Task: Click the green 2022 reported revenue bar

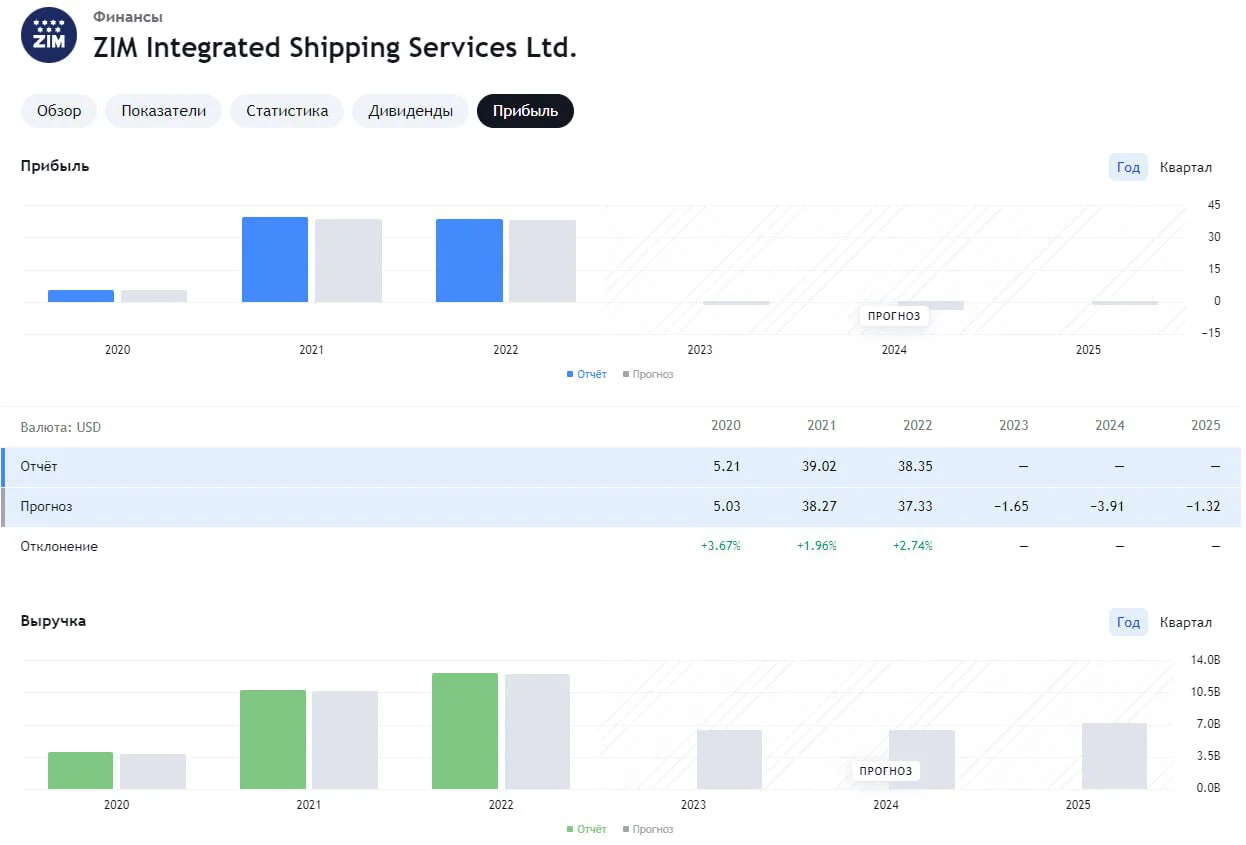Action: coord(465,731)
